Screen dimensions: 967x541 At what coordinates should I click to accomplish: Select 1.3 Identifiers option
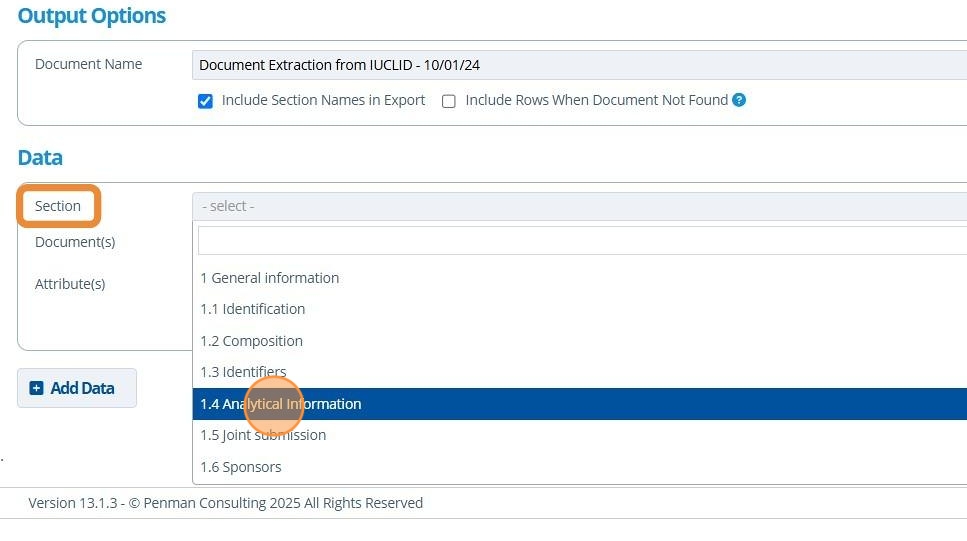[243, 372]
